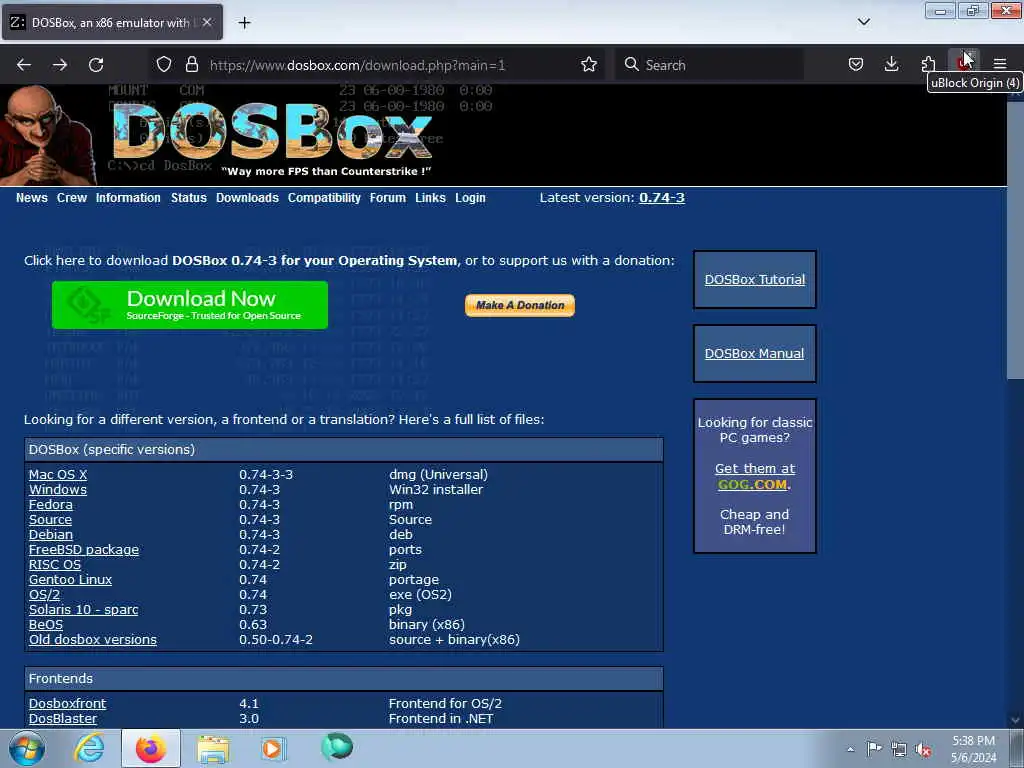This screenshot has width=1024, height=768.
Task: Click the page vertical scrollbar thumb
Action: click(1015, 238)
